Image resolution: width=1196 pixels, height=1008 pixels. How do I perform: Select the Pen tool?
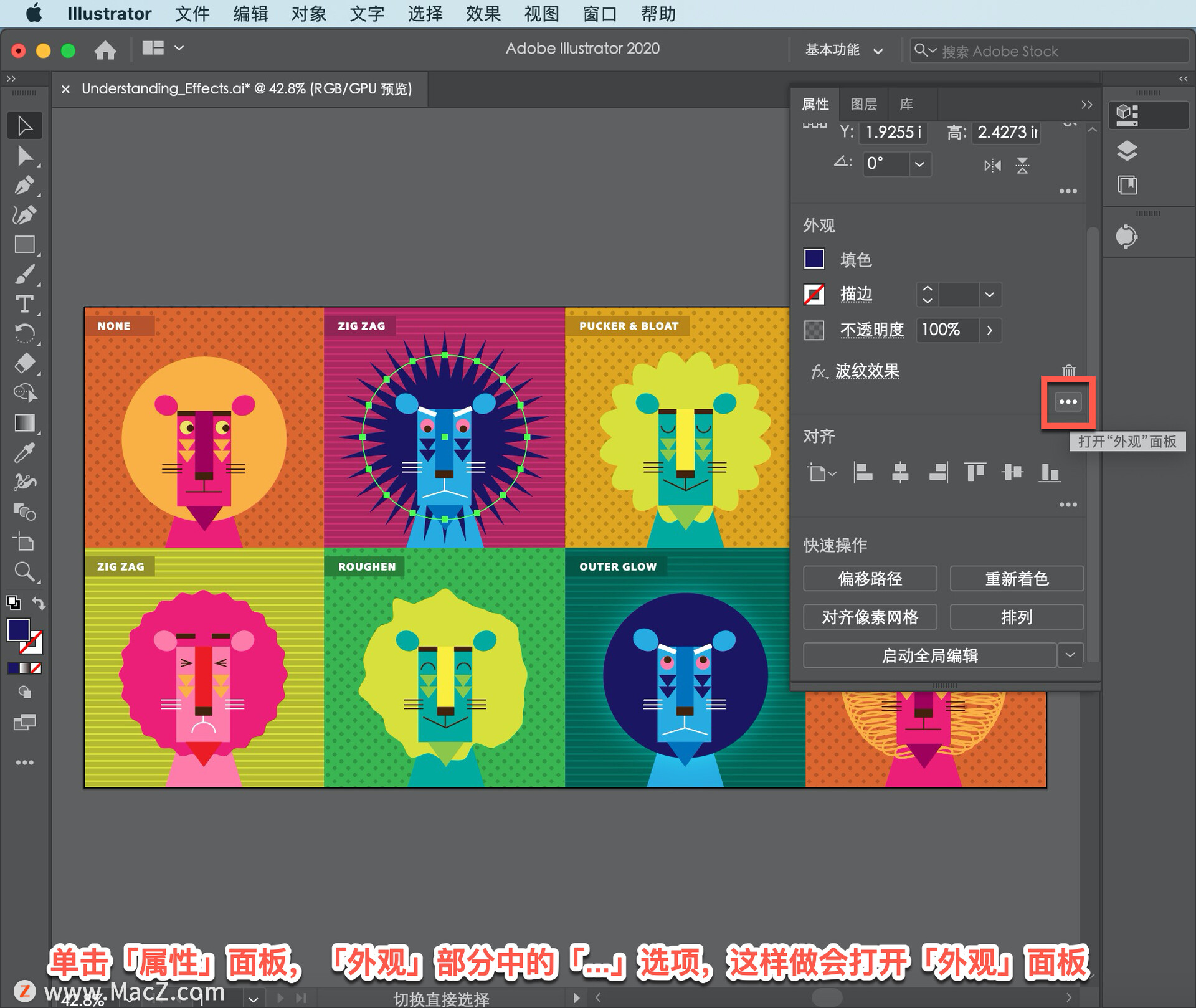click(x=25, y=186)
